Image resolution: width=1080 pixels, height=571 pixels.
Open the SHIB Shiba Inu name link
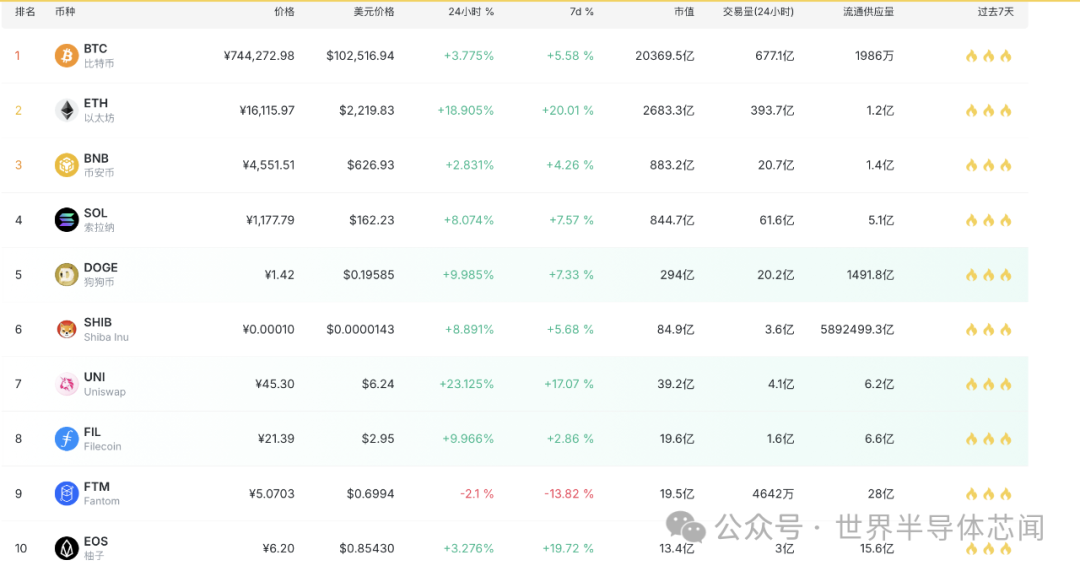click(x=106, y=329)
